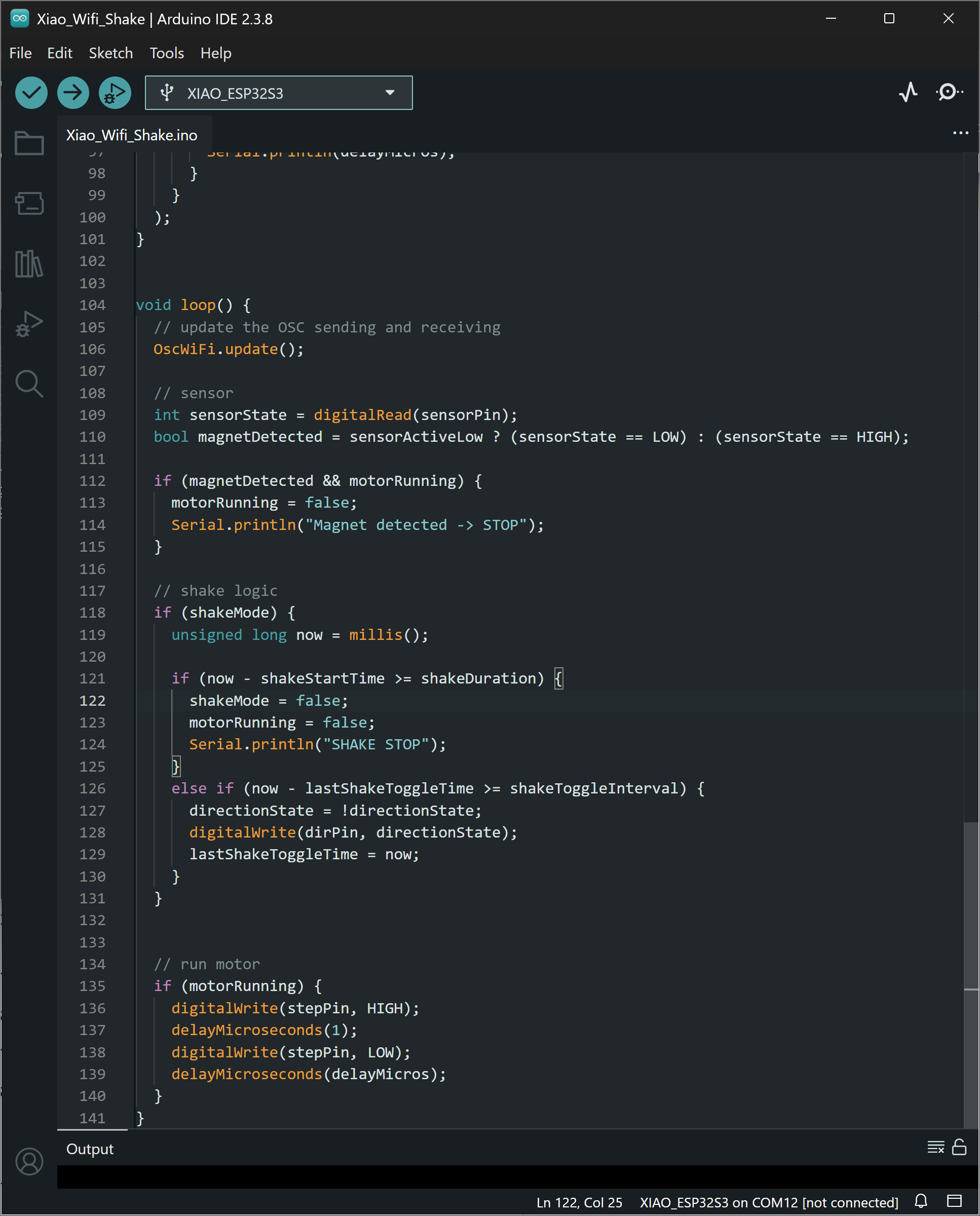Clear the output with the clear button
Screen dimensions: 980x1216
pyautogui.click(x=935, y=1147)
